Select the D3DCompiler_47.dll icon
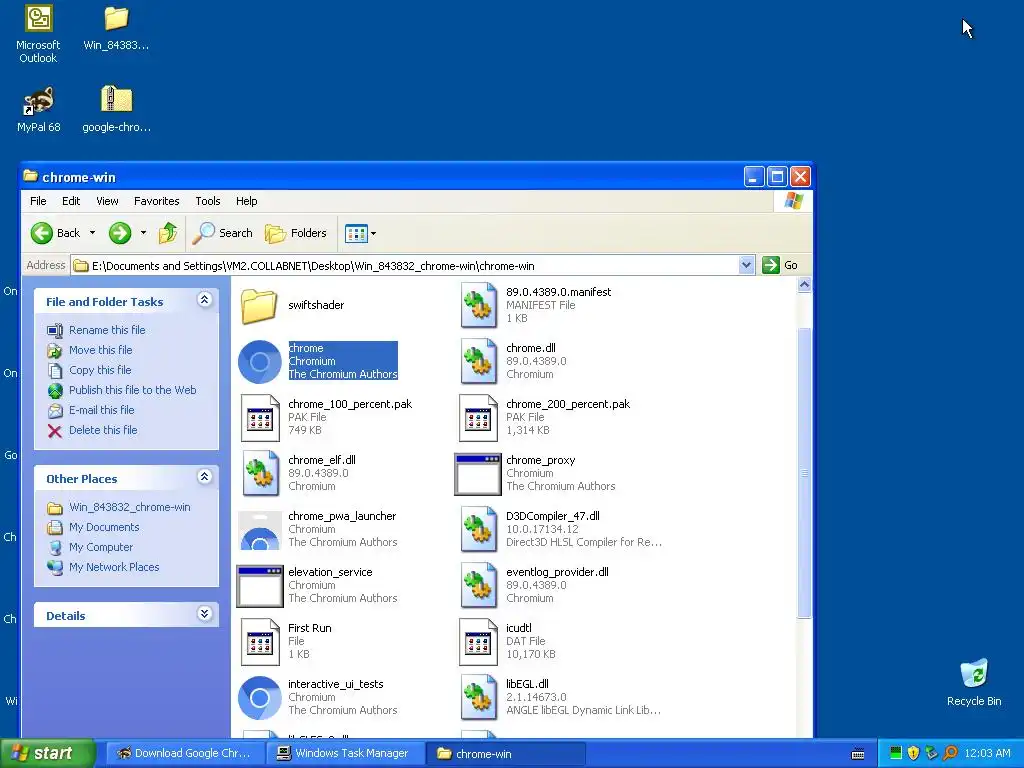The height and width of the screenshot is (768, 1024). (x=478, y=530)
